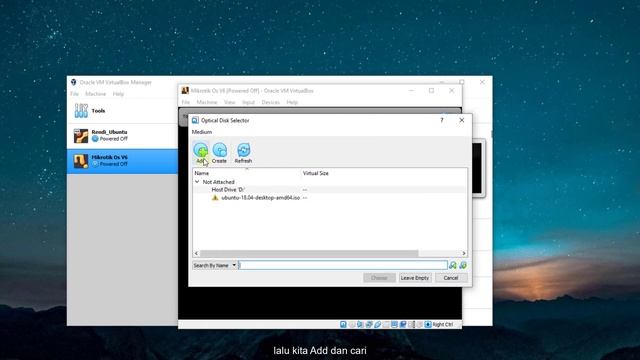Click the horizontal scrollbar thumb in disk list
Image resolution: width=640 pixels, height=360 pixels.
309,253
